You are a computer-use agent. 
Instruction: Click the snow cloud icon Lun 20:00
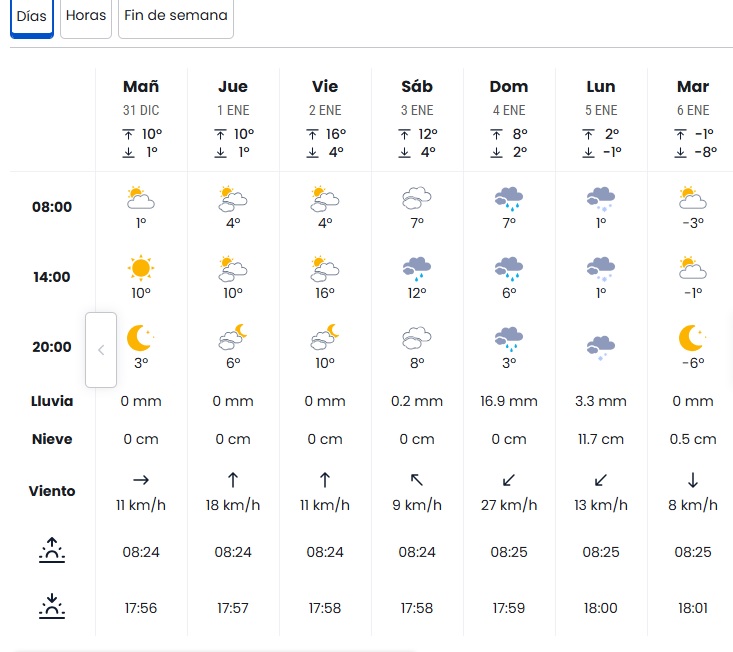[x=601, y=346]
